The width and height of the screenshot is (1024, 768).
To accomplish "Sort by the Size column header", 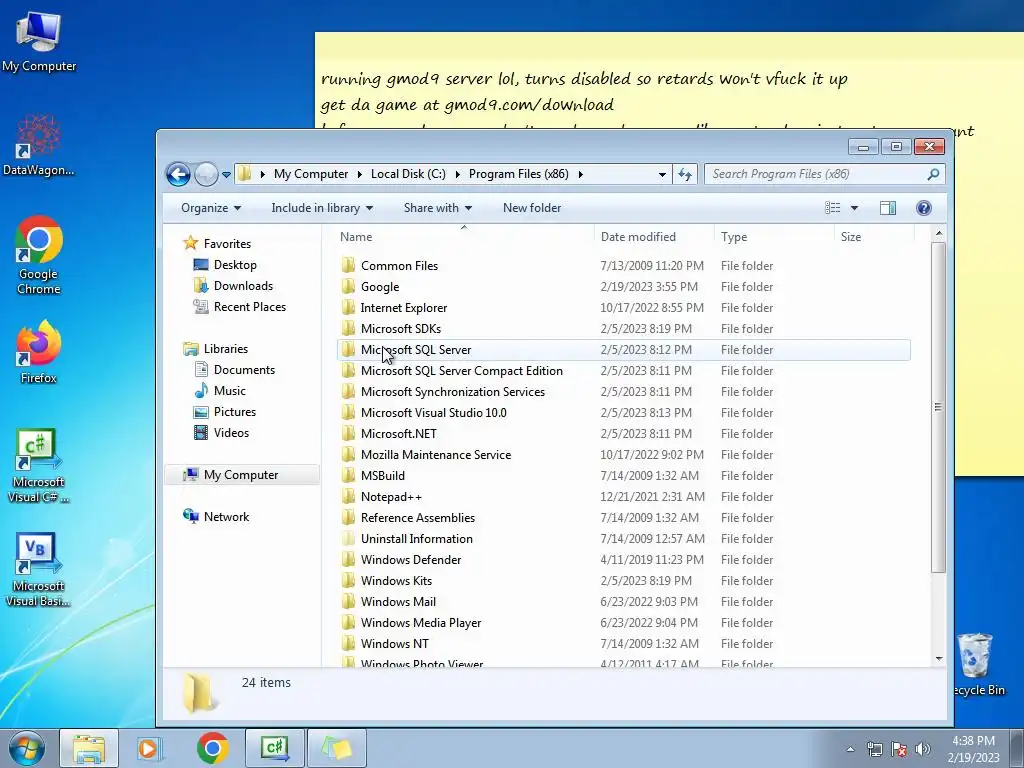I will [x=874, y=237].
